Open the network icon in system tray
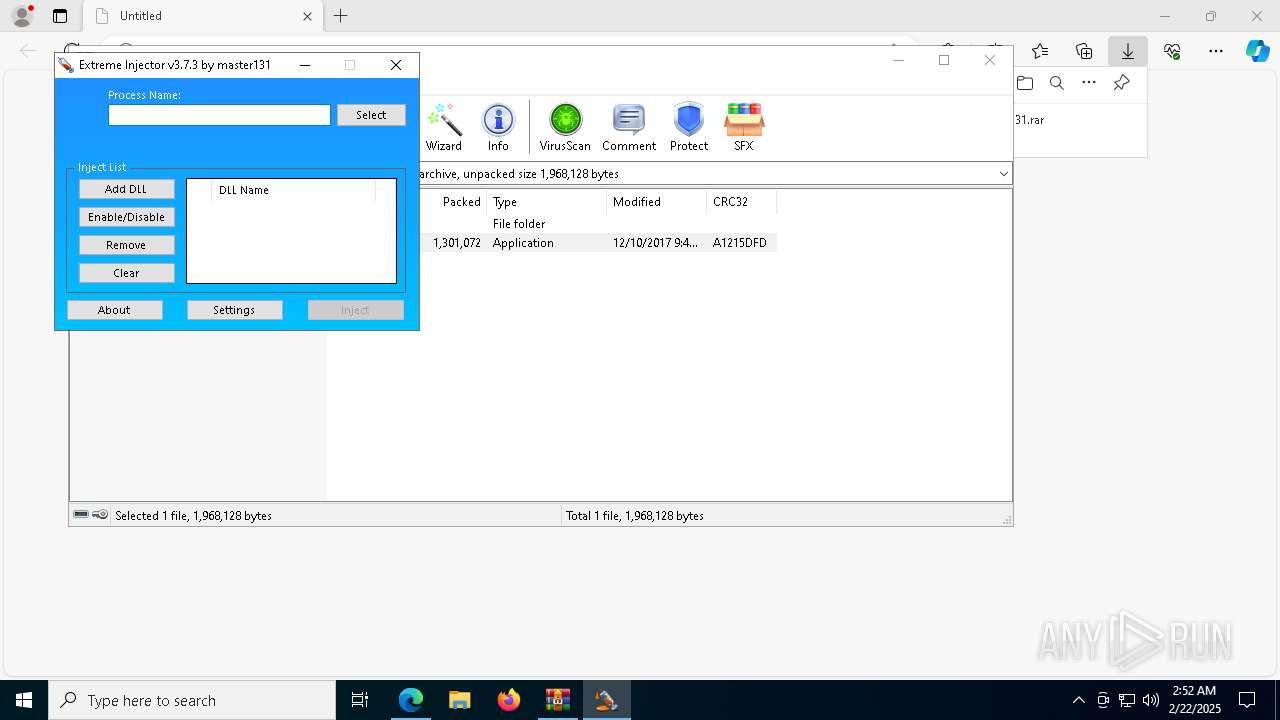Screen dimensions: 1280x720 [x=1127, y=700]
